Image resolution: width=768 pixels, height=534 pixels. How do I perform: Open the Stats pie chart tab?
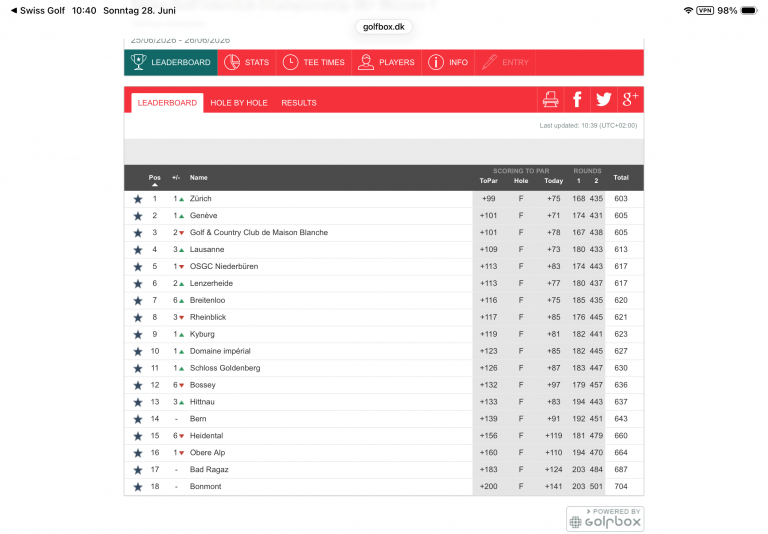(246, 62)
